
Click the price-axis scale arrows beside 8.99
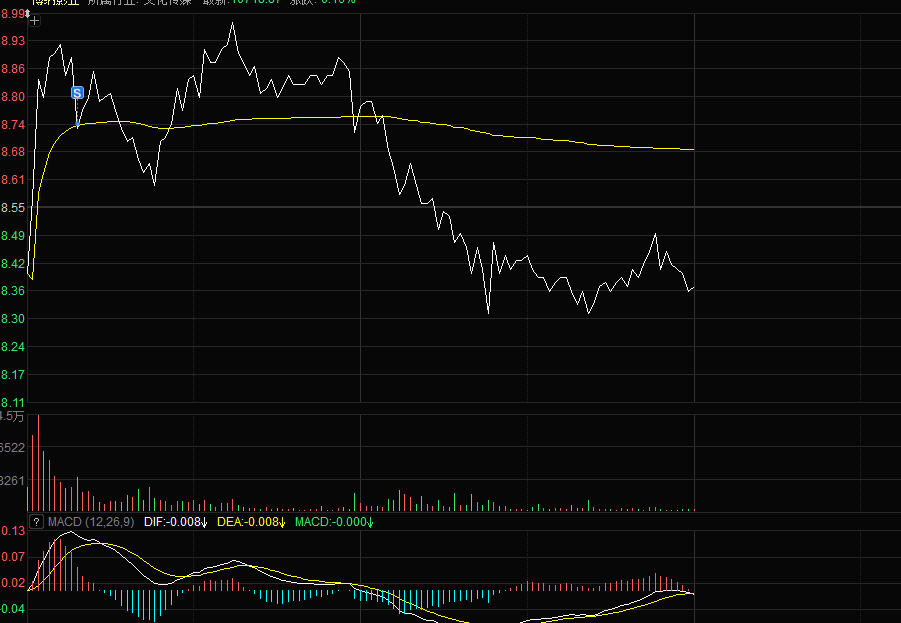[27, 13]
